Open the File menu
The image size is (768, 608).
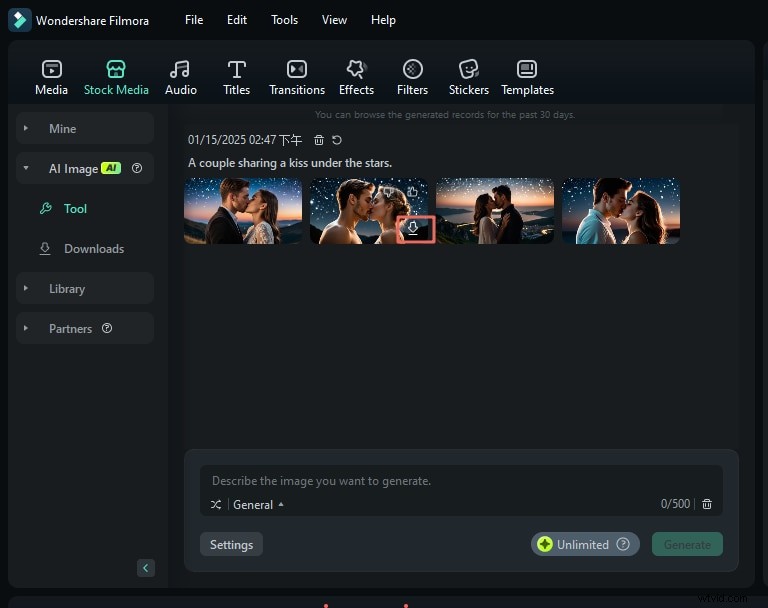[x=194, y=19]
